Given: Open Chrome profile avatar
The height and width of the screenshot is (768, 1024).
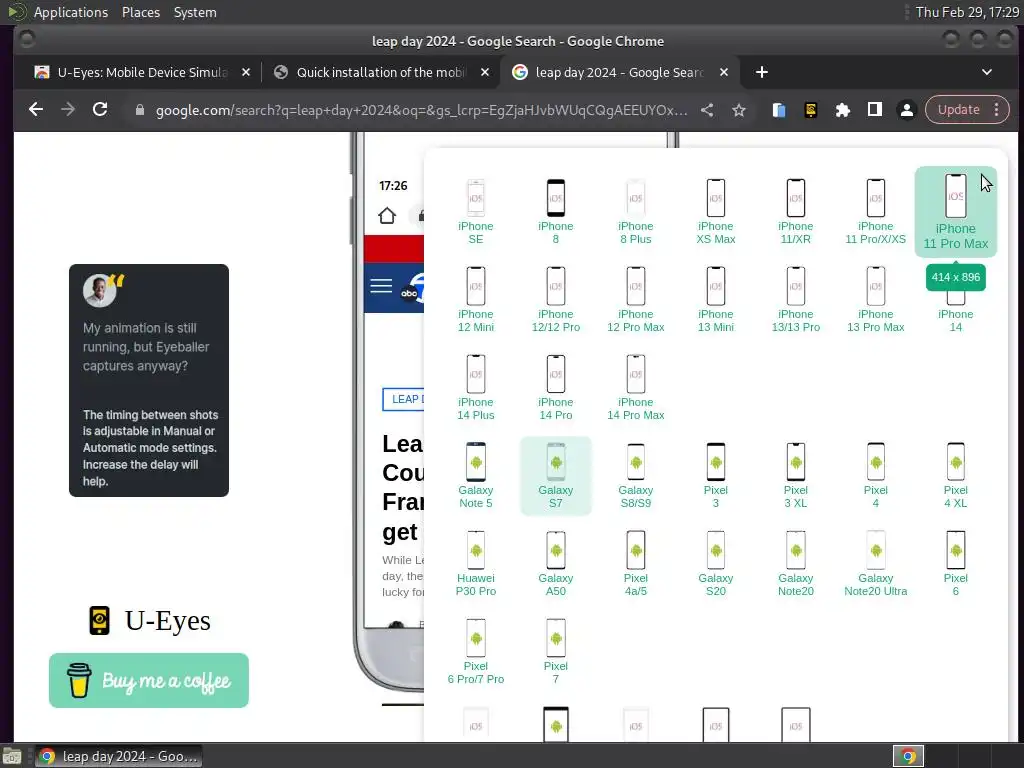Looking at the screenshot, I should [906, 110].
